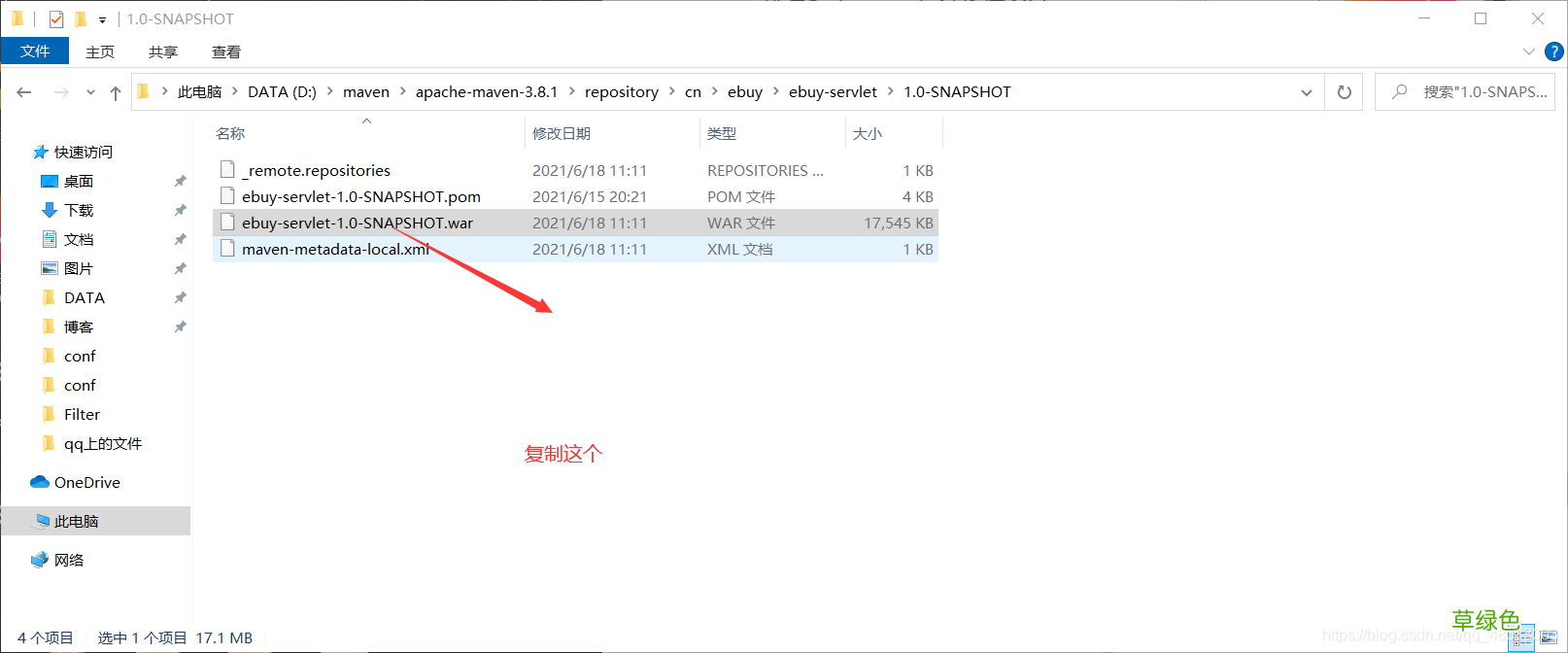Jump to the repository folder in breadcrumb
The width and height of the screenshot is (1568, 653).
(621, 92)
